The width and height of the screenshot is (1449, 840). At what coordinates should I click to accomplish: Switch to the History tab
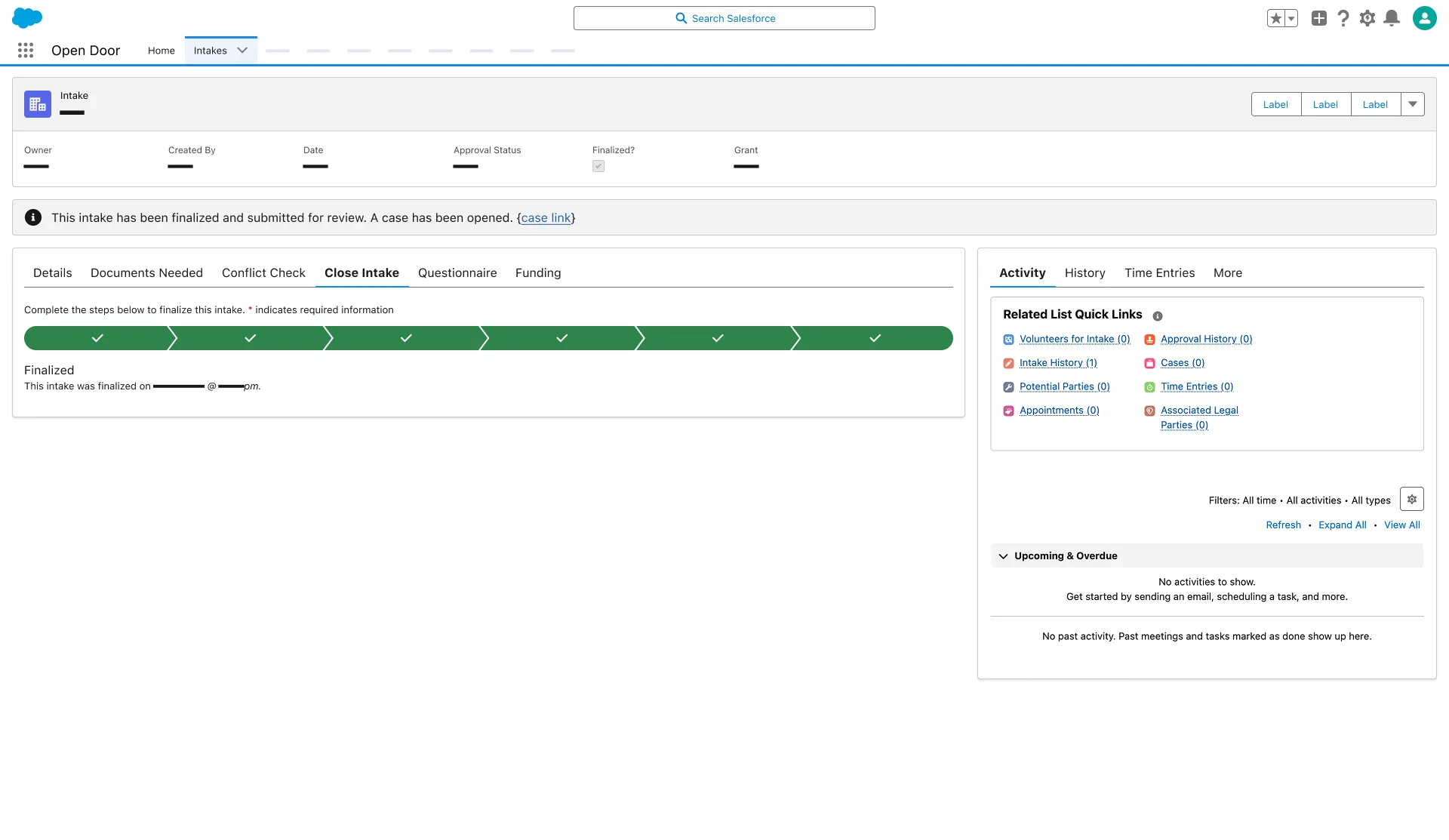click(1084, 272)
